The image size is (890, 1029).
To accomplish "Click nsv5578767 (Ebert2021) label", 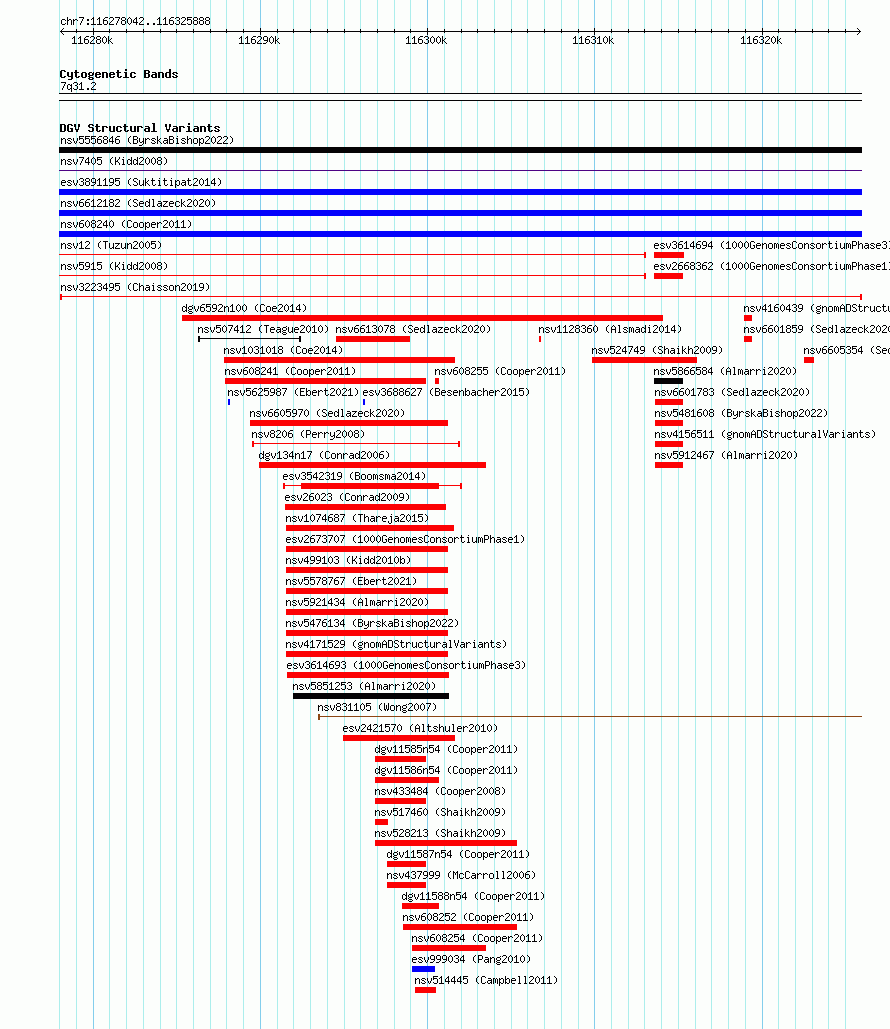I will tap(351, 581).
